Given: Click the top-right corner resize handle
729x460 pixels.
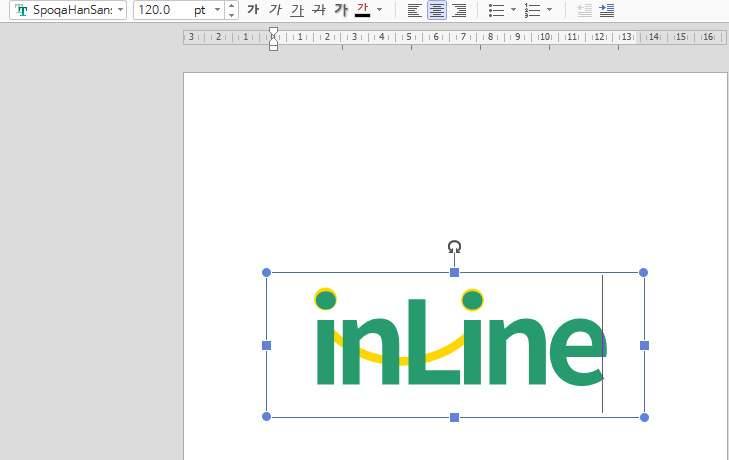Looking at the screenshot, I should pyautogui.click(x=643, y=273).
